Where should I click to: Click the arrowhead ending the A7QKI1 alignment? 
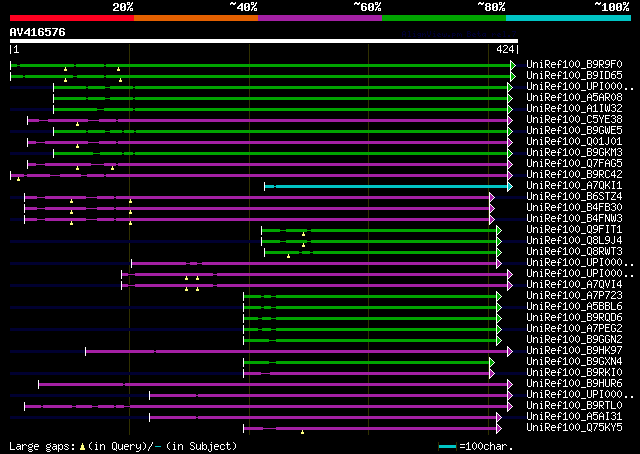click(x=510, y=187)
